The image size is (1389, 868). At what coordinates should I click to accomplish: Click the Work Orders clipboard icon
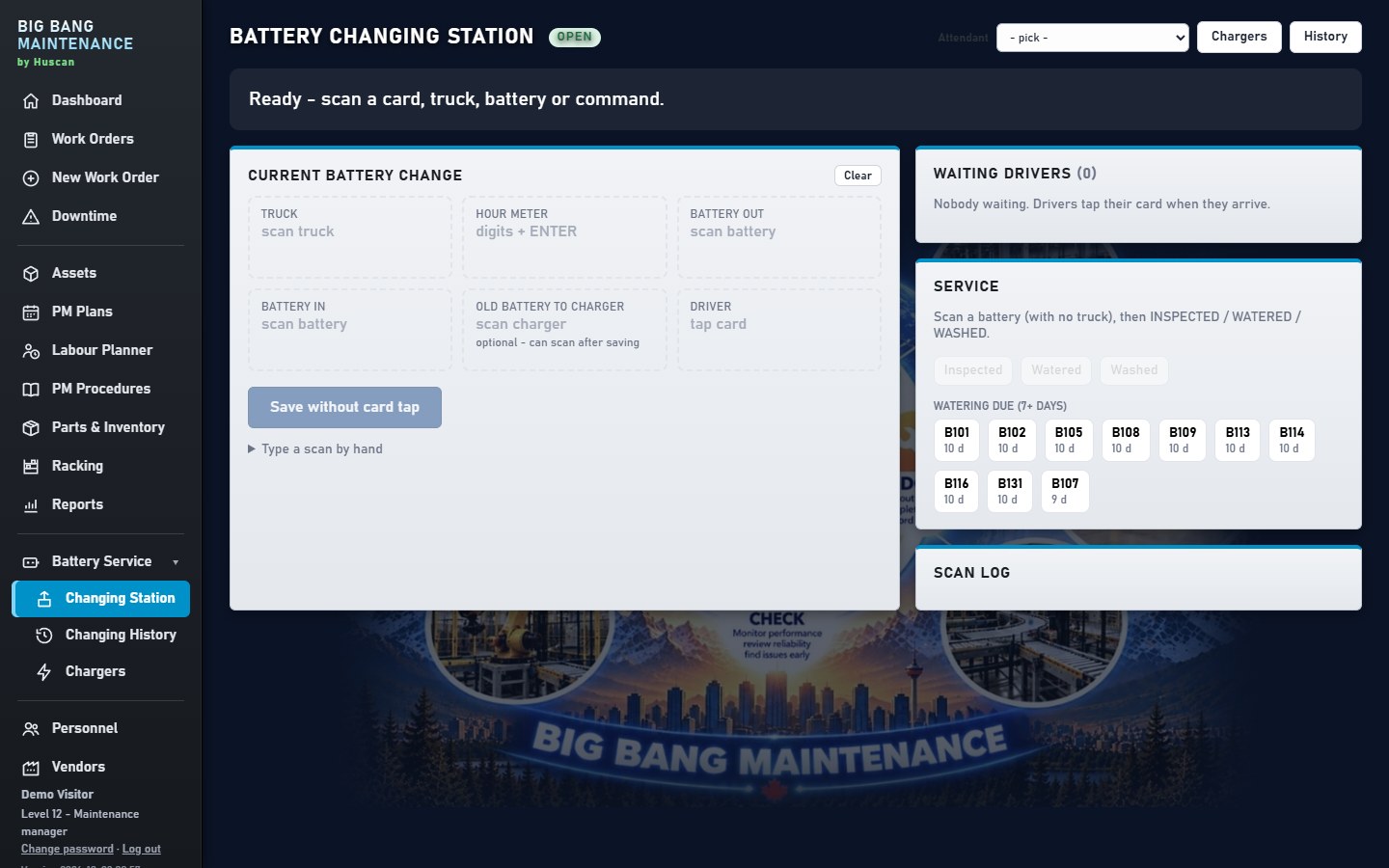click(31, 139)
